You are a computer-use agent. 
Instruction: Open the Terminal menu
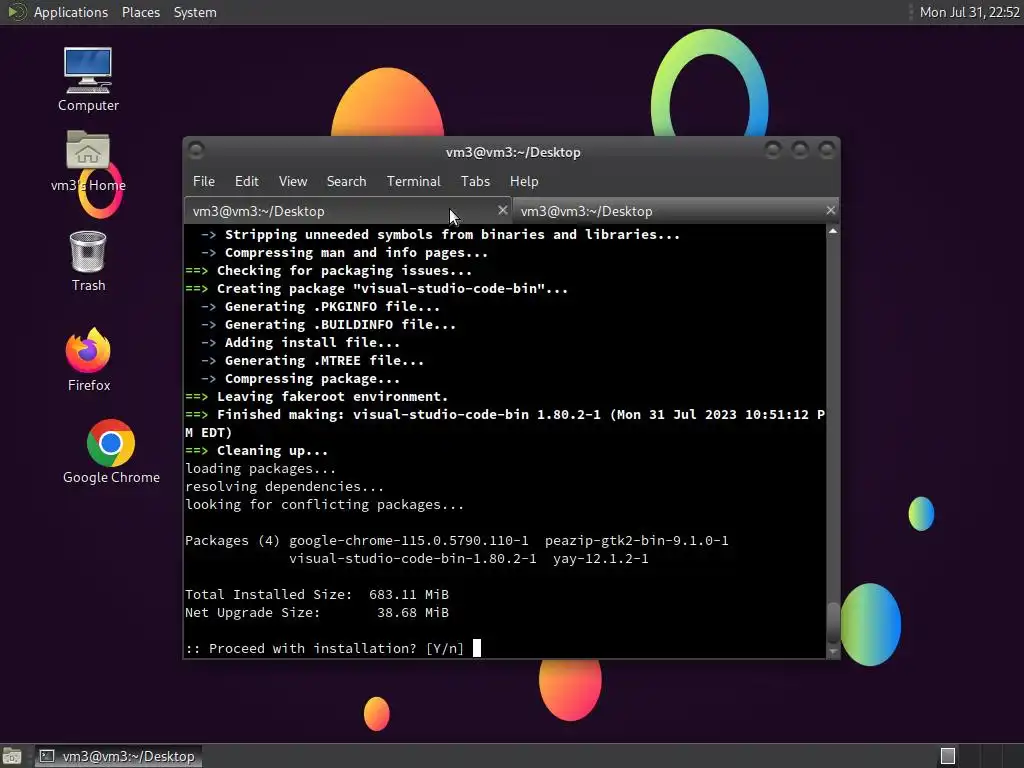[413, 182]
